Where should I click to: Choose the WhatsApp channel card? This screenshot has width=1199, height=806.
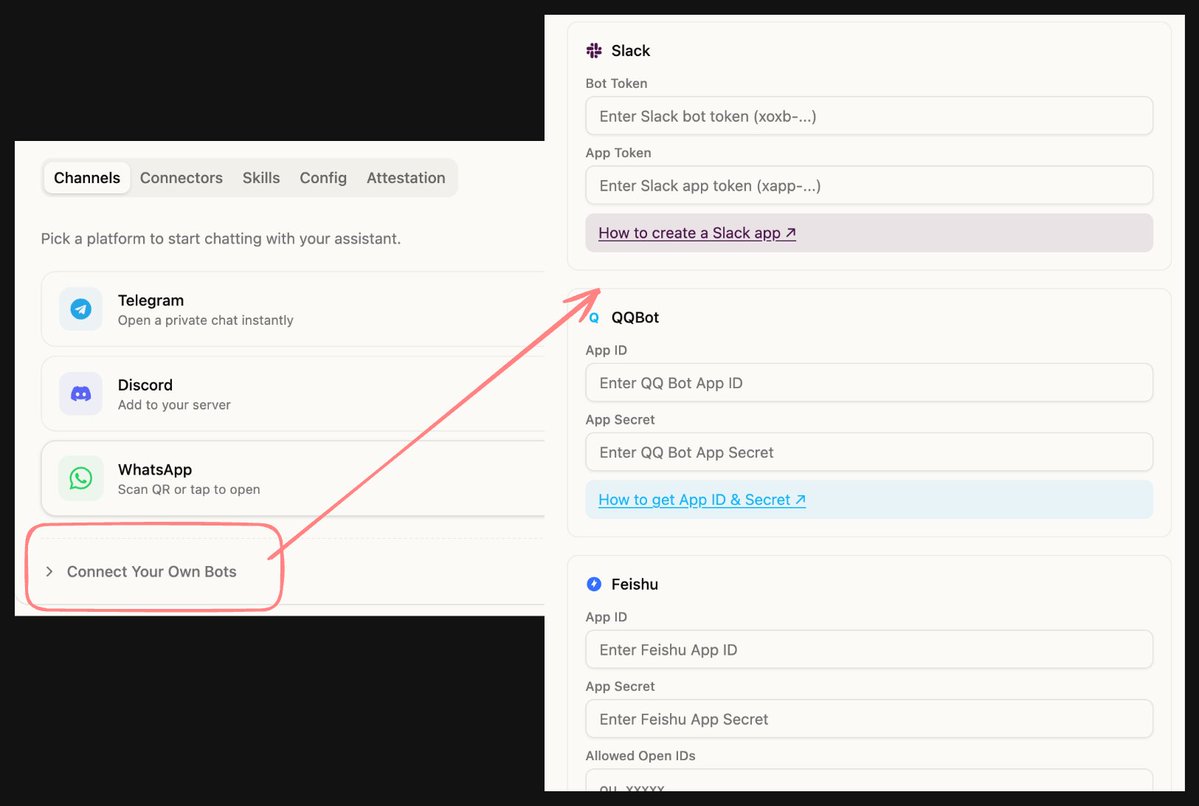point(293,478)
